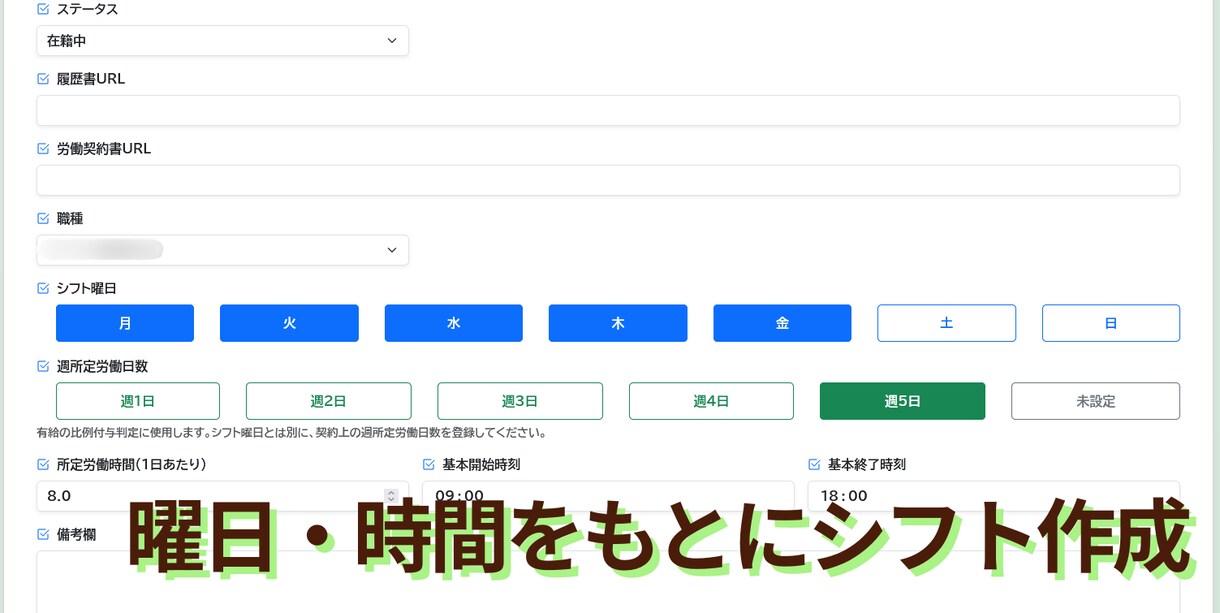The height and width of the screenshot is (613, 1220).
Task: Select 週2日 working days
Action: 329,401
